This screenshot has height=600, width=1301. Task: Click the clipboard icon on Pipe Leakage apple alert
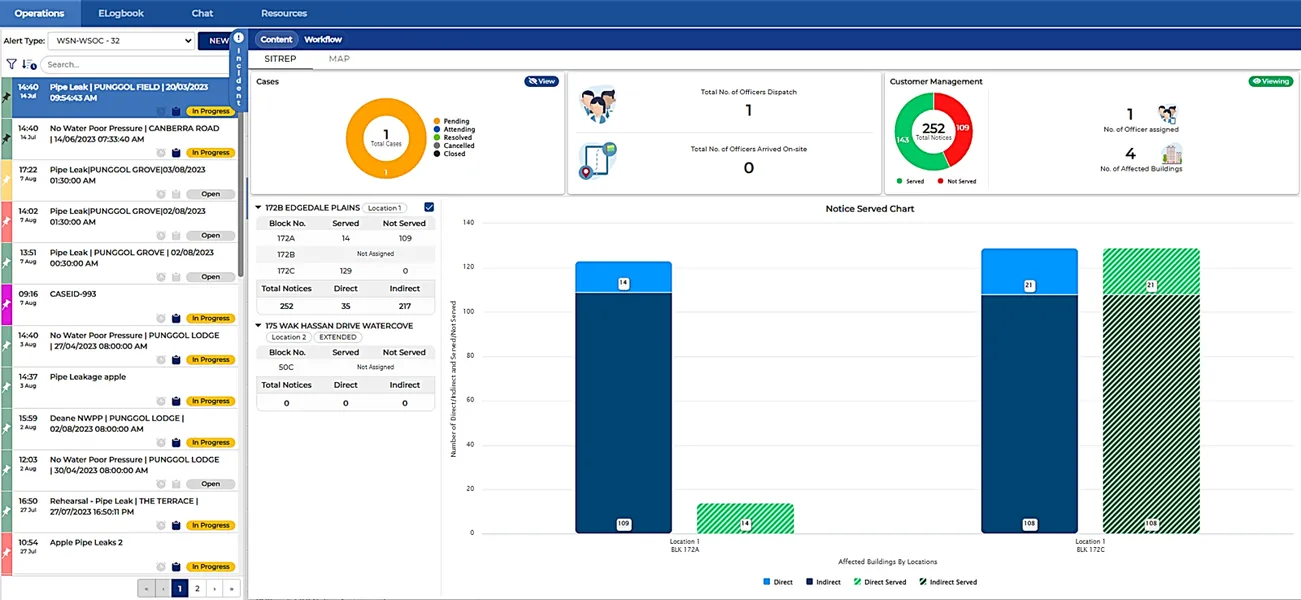(176, 401)
